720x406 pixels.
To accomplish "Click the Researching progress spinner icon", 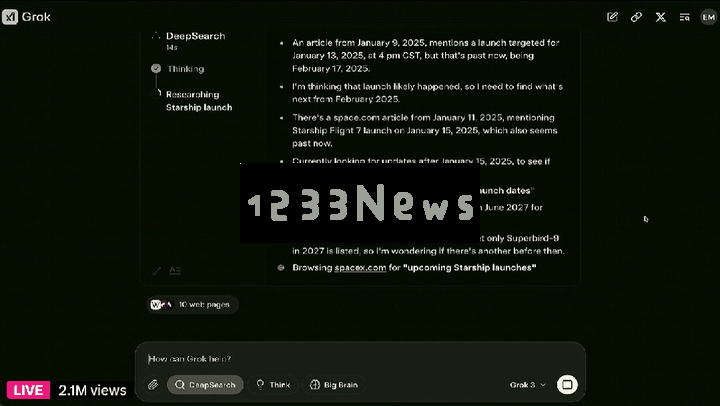I will pyautogui.click(x=156, y=94).
